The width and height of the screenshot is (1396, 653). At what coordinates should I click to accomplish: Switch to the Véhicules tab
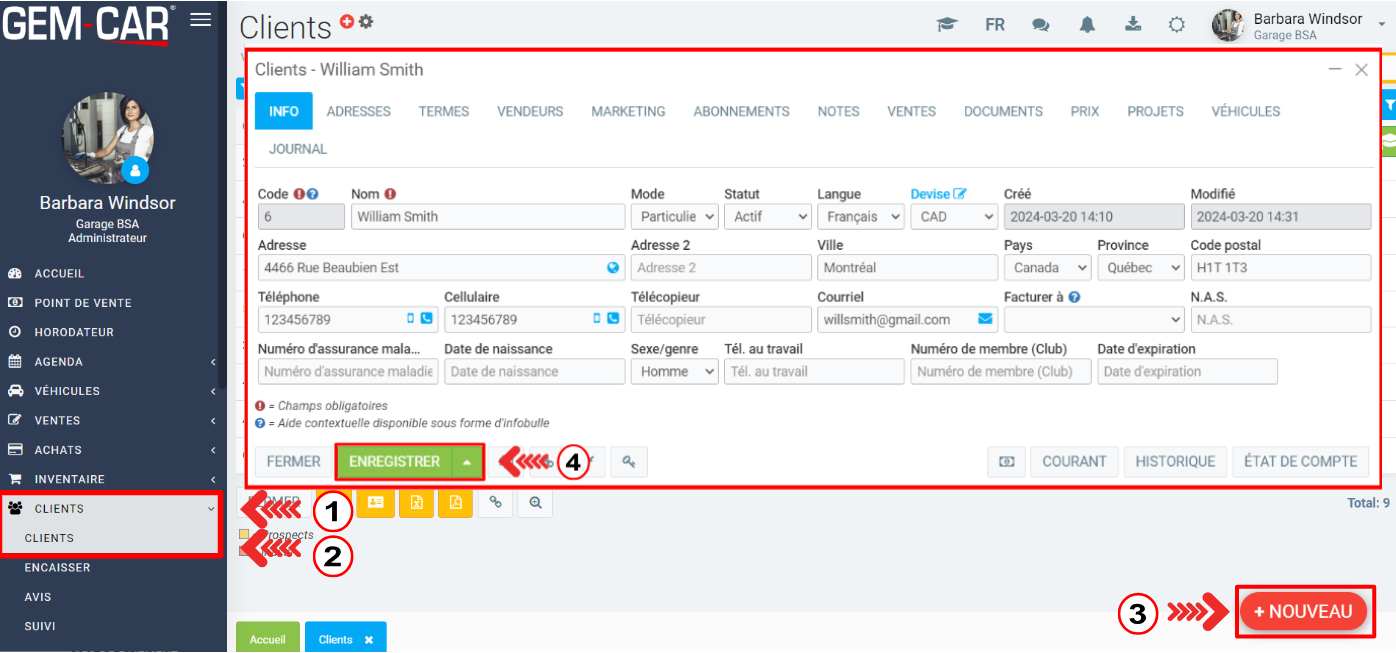coord(1245,111)
